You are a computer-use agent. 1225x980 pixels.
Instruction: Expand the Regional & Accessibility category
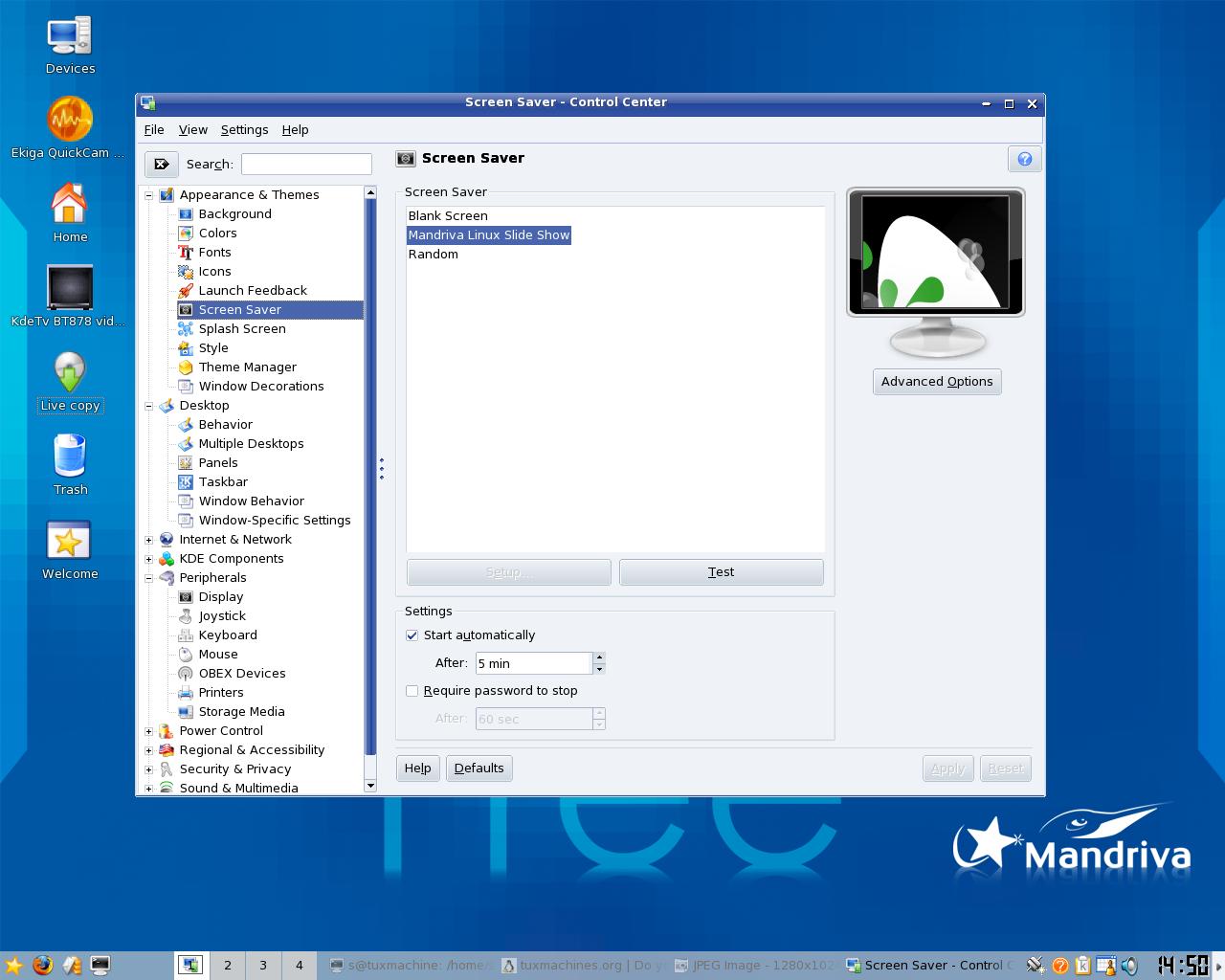[148, 750]
